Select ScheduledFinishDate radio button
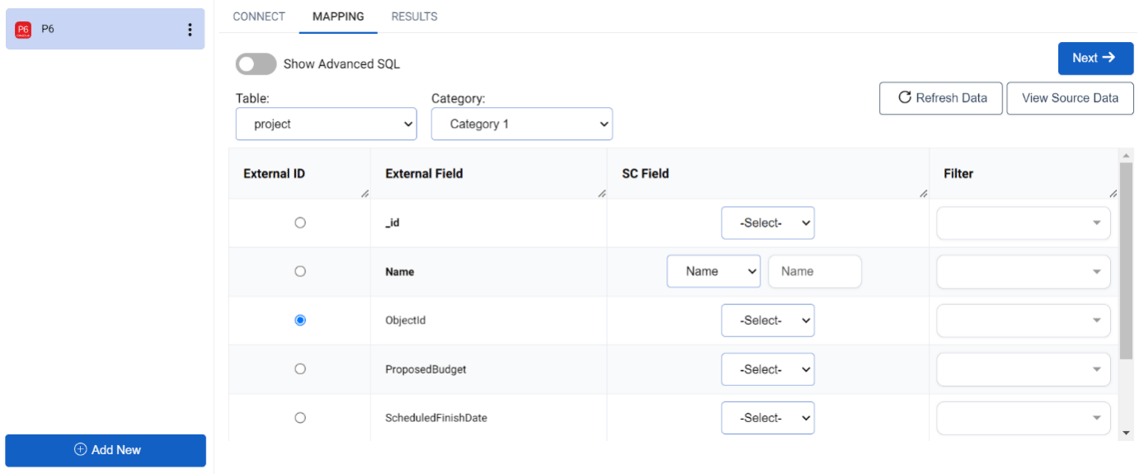The height and width of the screenshot is (474, 1144). 300,418
